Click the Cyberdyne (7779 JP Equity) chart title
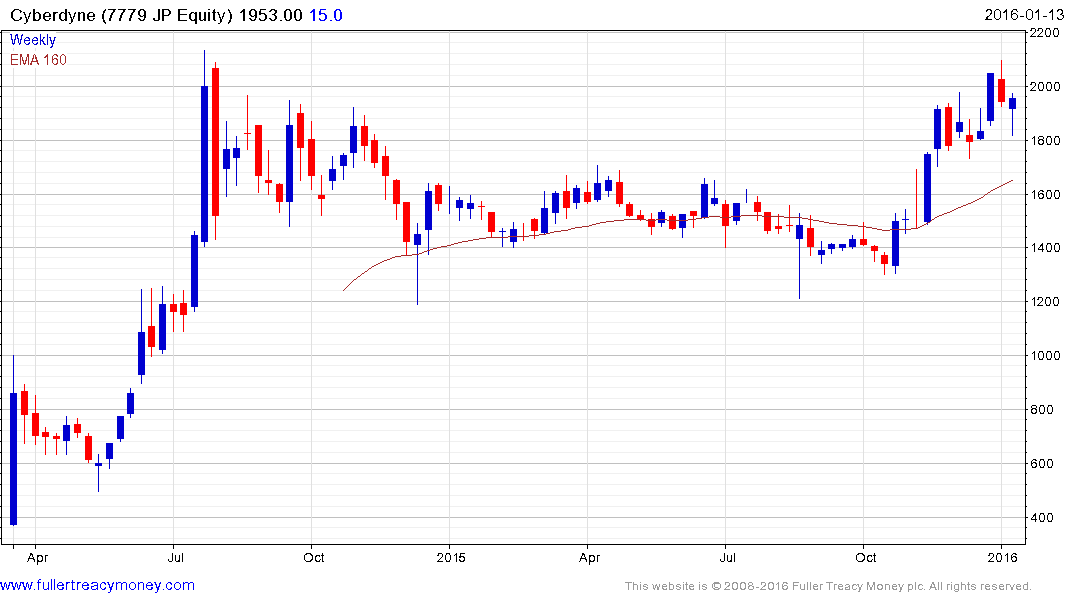This screenshot has width=1075, height=600. [x=122, y=15]
